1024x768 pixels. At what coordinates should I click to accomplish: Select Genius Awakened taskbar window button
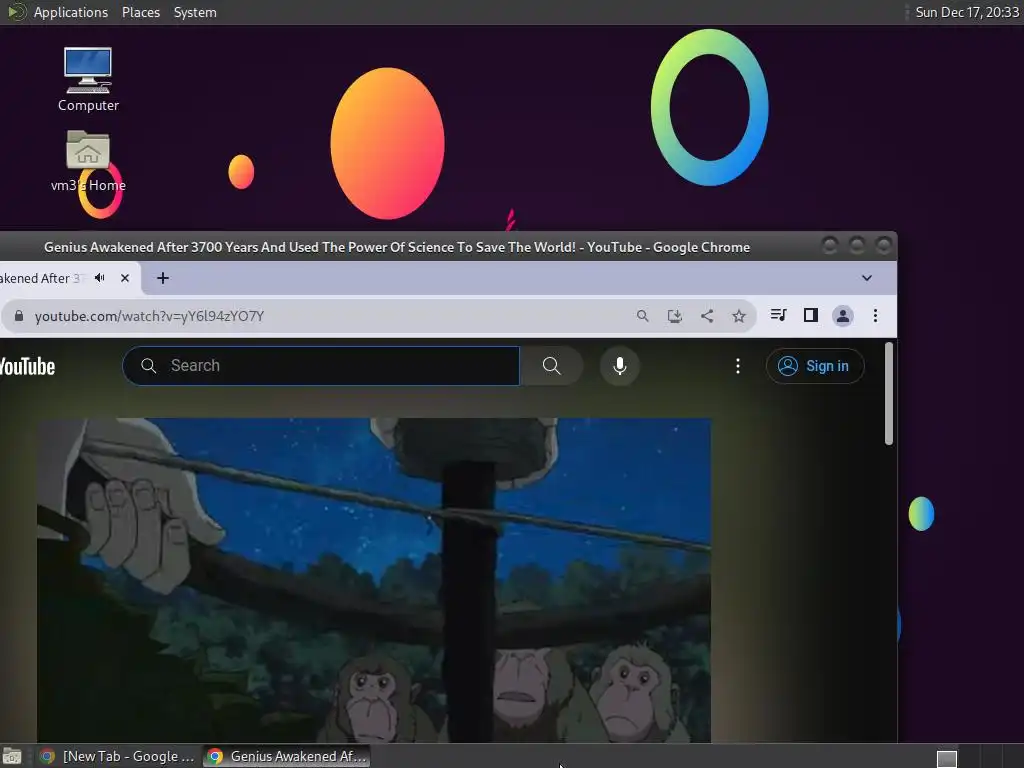[287, 756]
